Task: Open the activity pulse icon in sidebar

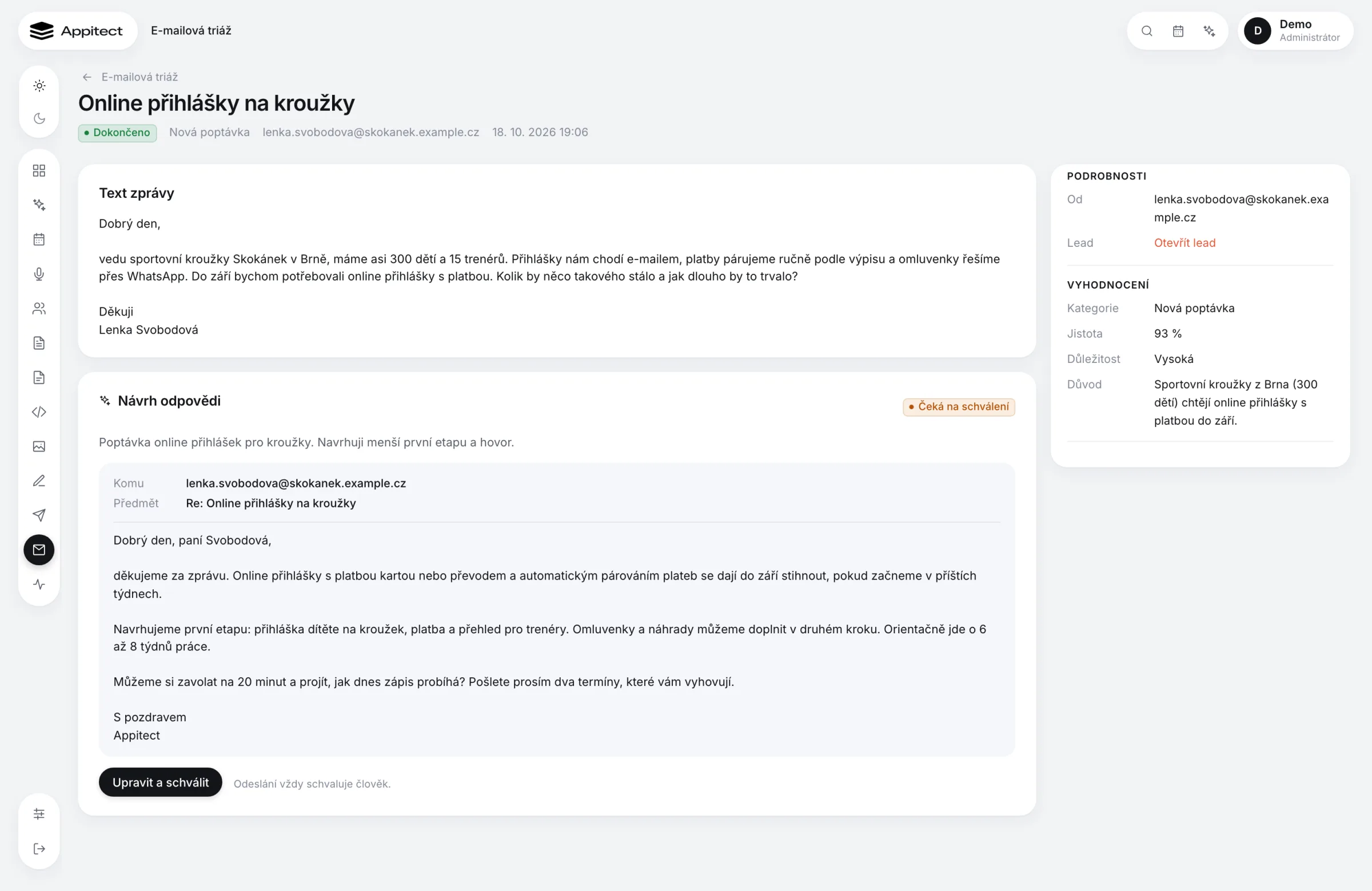Action: [x=39, y=585]
